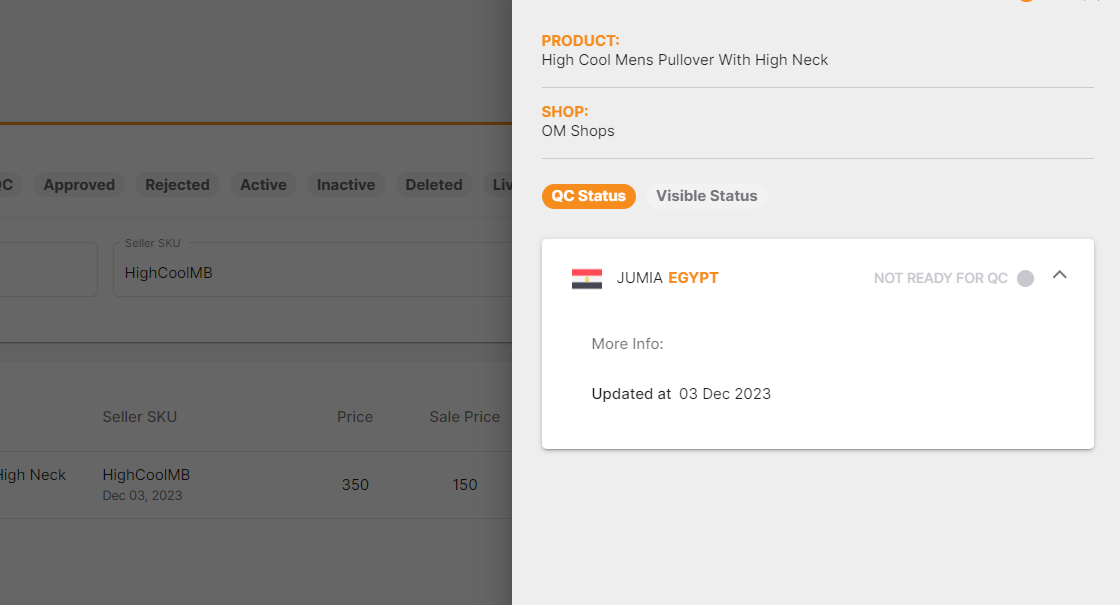1120x605 pixels.
Task: Click the JUMIA EGYPT label
Action: [x=667, y=278]
